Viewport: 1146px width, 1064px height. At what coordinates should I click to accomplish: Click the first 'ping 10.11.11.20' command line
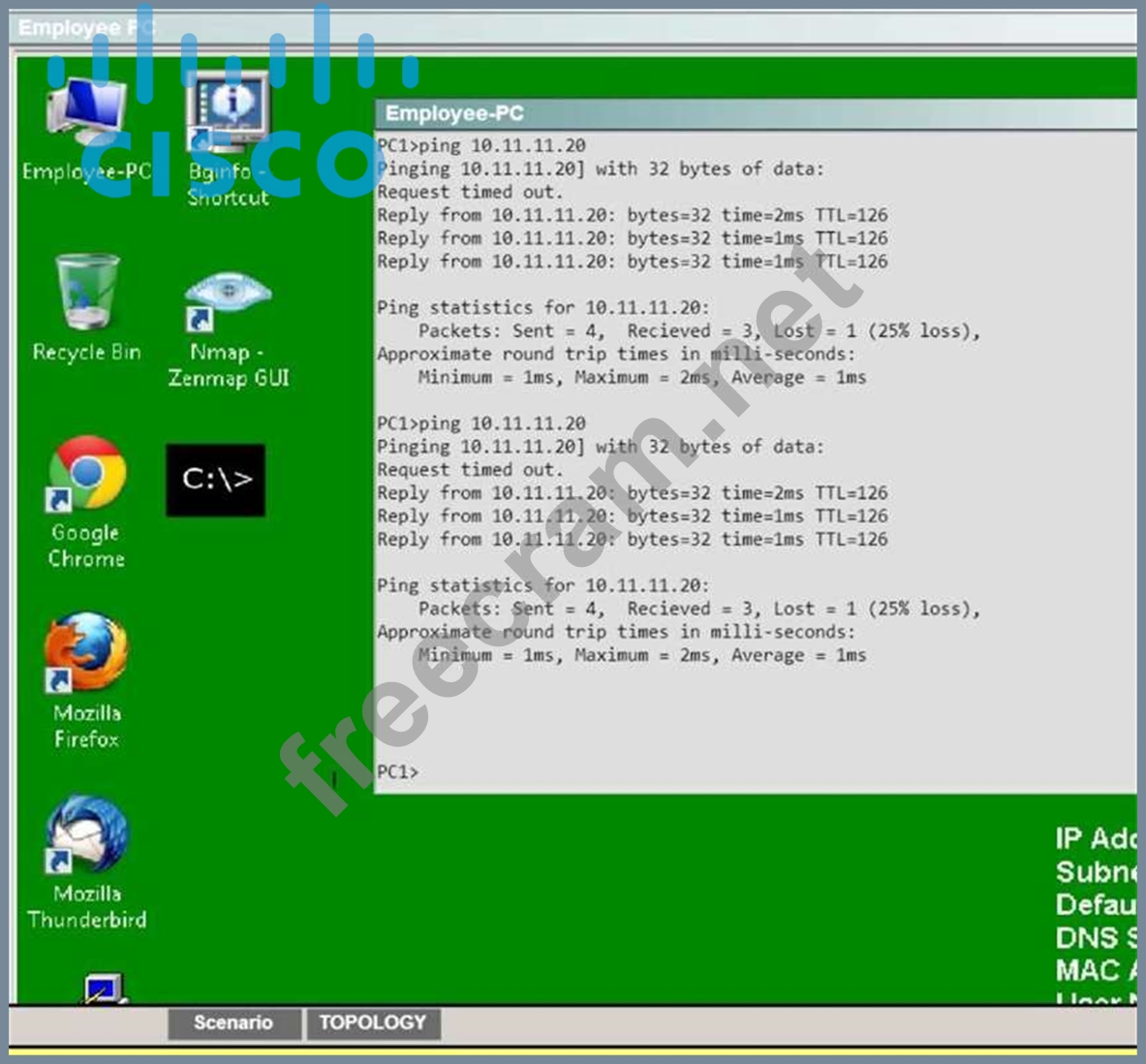pyautogui.click(x=481, y=145)
